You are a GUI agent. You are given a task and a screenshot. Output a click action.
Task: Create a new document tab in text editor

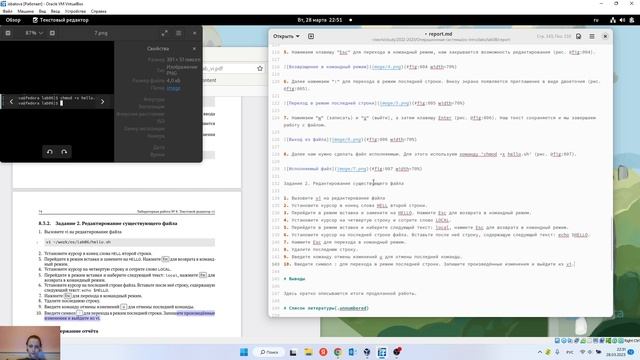[x=311, y=36]
